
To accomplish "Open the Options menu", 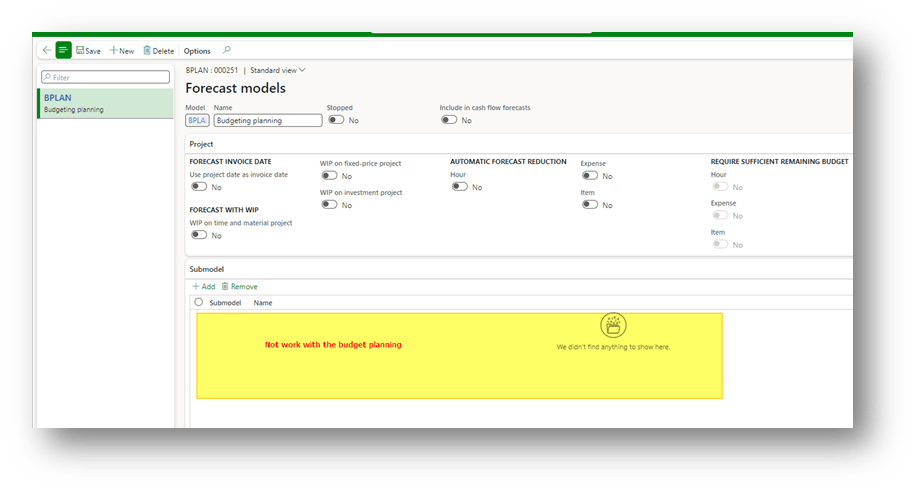I will [197, 51].
